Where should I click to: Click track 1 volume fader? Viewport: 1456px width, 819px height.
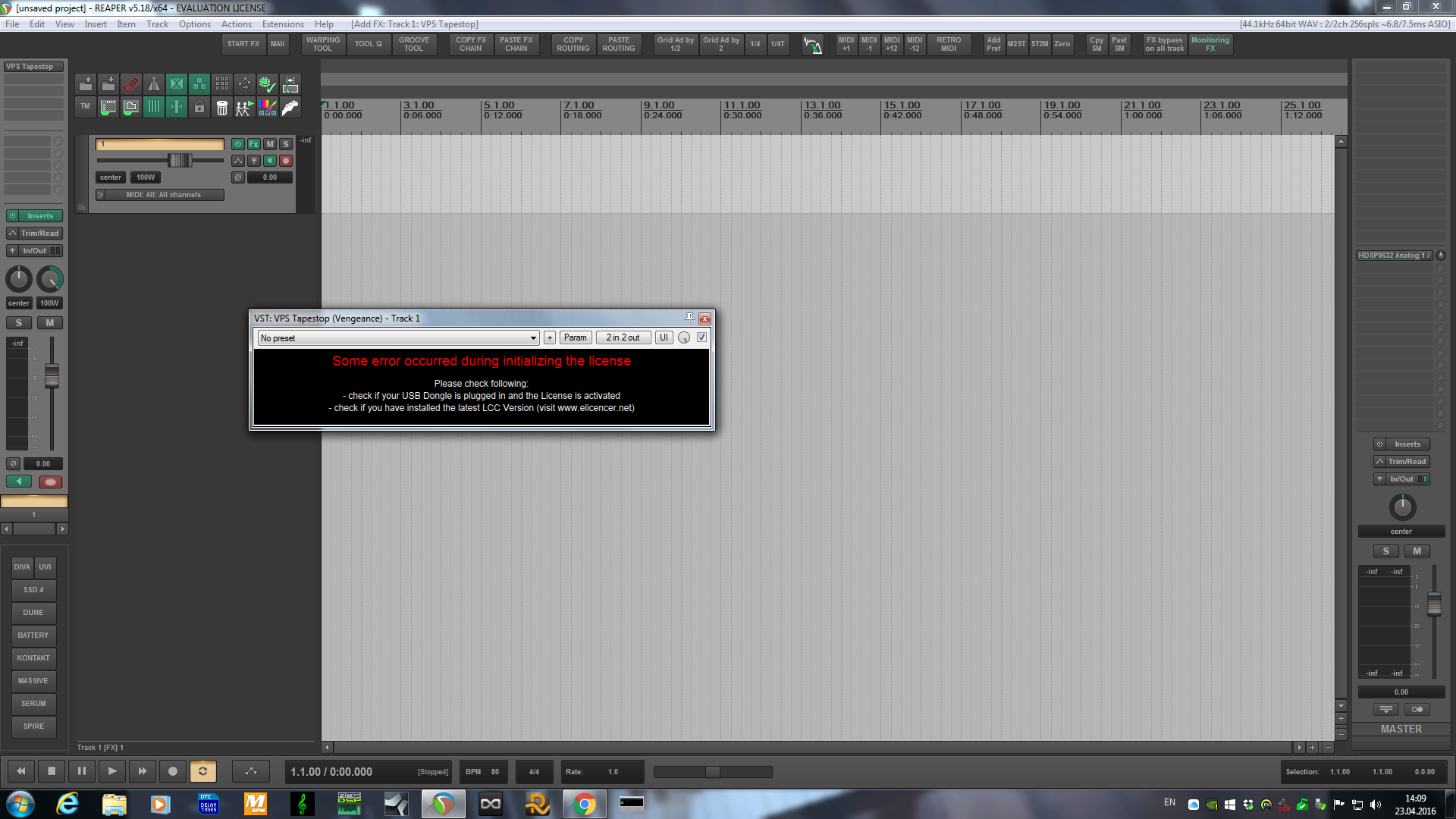pos(180,160)
